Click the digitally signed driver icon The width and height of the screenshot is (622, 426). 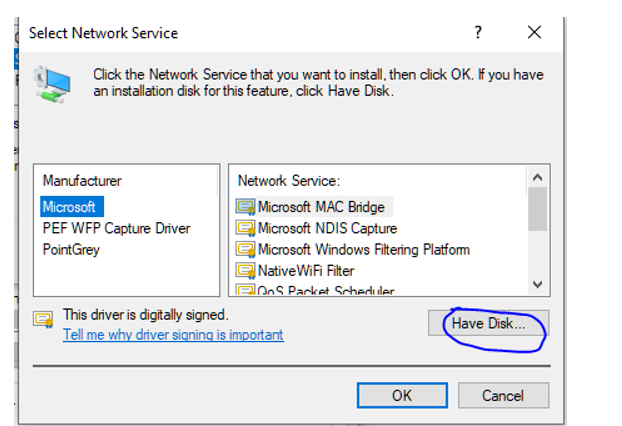point(43,319)
